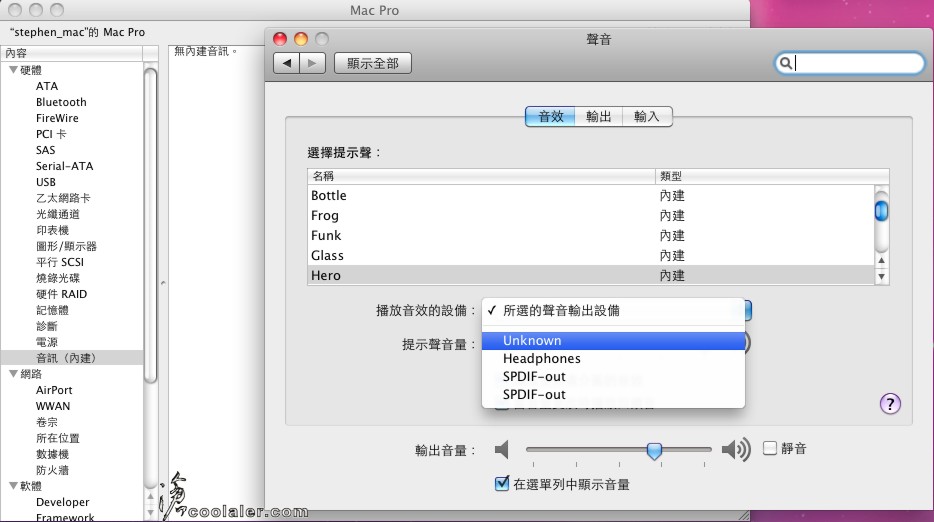This screenshot has height=522, width=934.
Task: Click down arrow of alert sound list scrollbar
Action: click(x=882, y=276)
